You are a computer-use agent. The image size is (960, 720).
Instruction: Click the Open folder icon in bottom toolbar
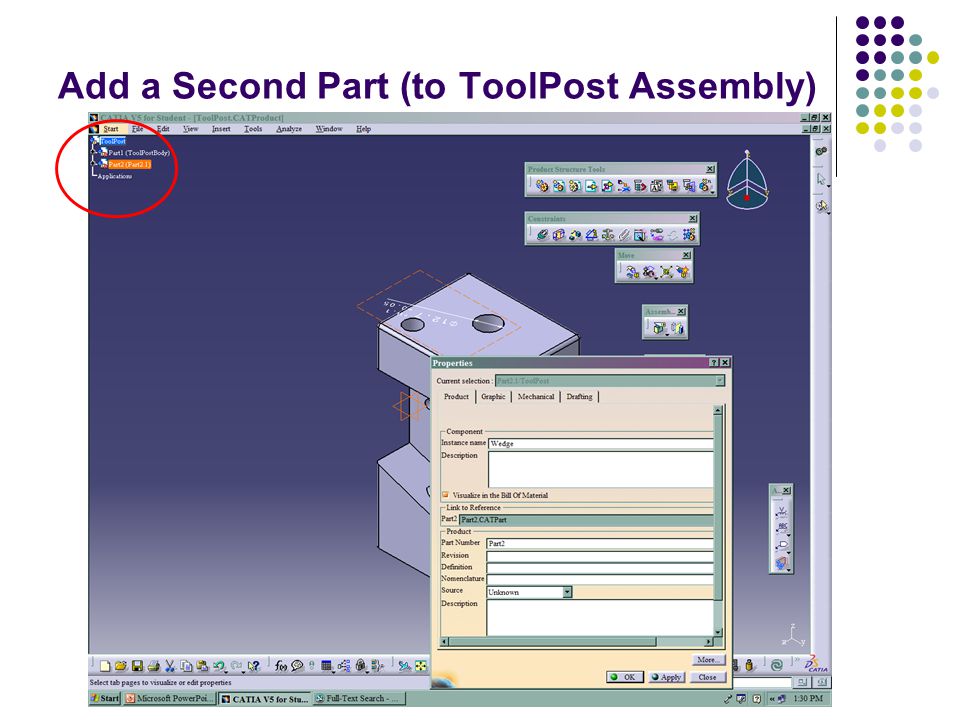coord(121,666)
